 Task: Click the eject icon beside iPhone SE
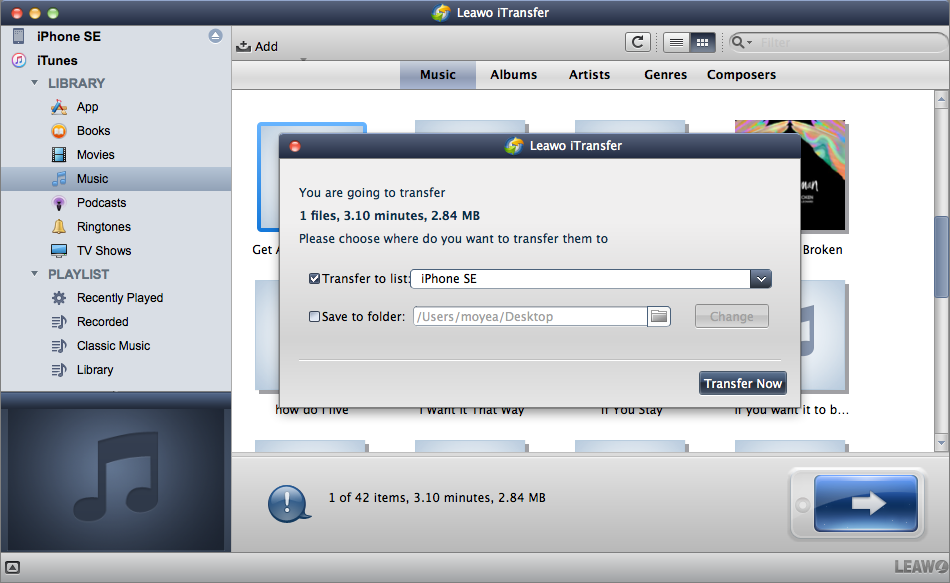[215, 36]
